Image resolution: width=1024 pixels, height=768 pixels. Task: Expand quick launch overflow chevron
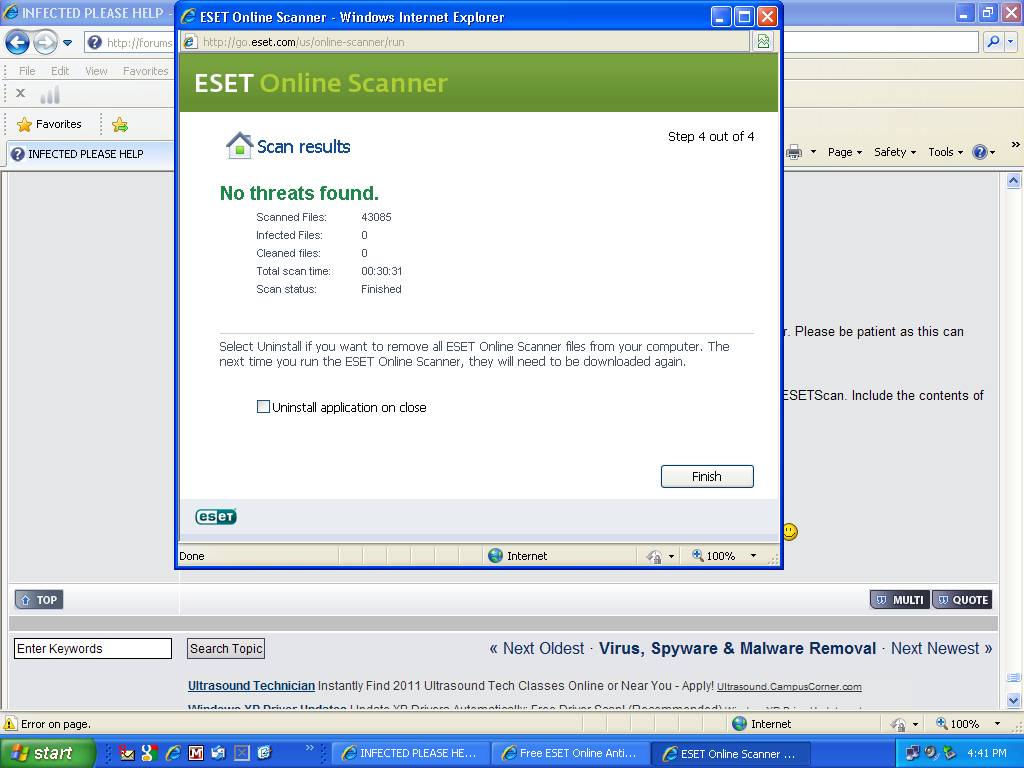pos(310,748)
